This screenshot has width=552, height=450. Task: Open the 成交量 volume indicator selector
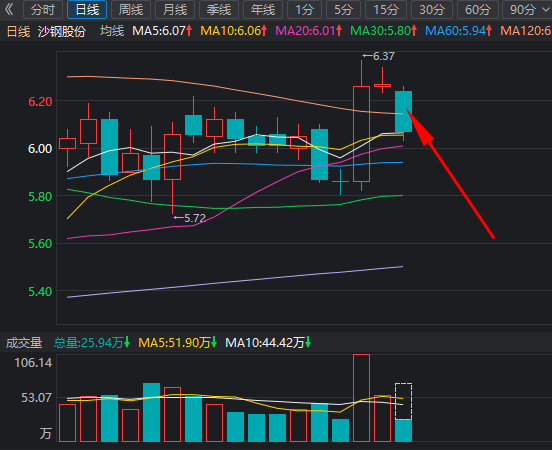tap(24, 343)
